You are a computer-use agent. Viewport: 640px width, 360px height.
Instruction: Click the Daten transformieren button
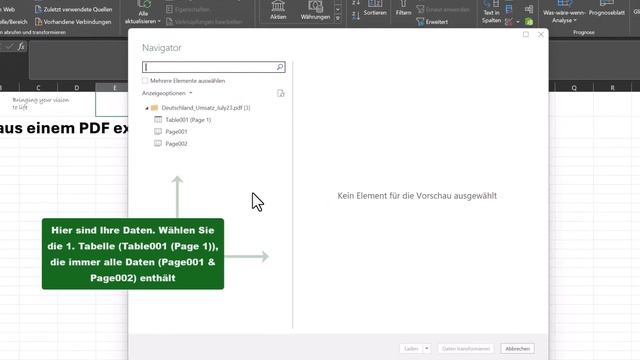[466, 349]
